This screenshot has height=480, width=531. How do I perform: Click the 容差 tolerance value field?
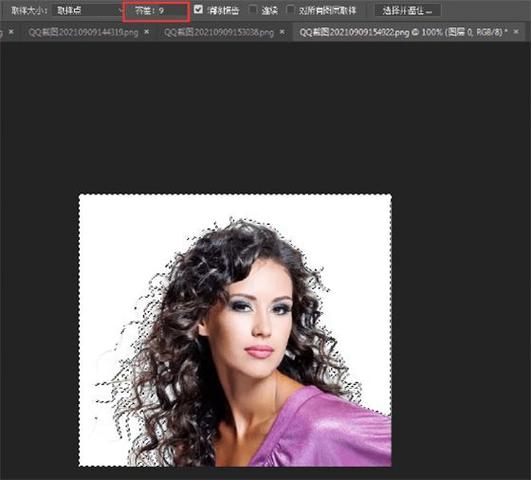coord(156,11)
